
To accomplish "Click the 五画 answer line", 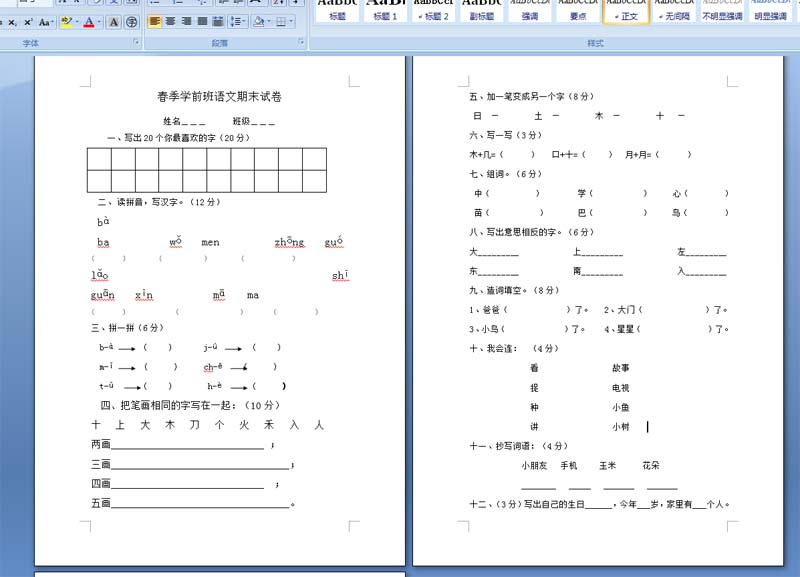I will tap(200, 504).
